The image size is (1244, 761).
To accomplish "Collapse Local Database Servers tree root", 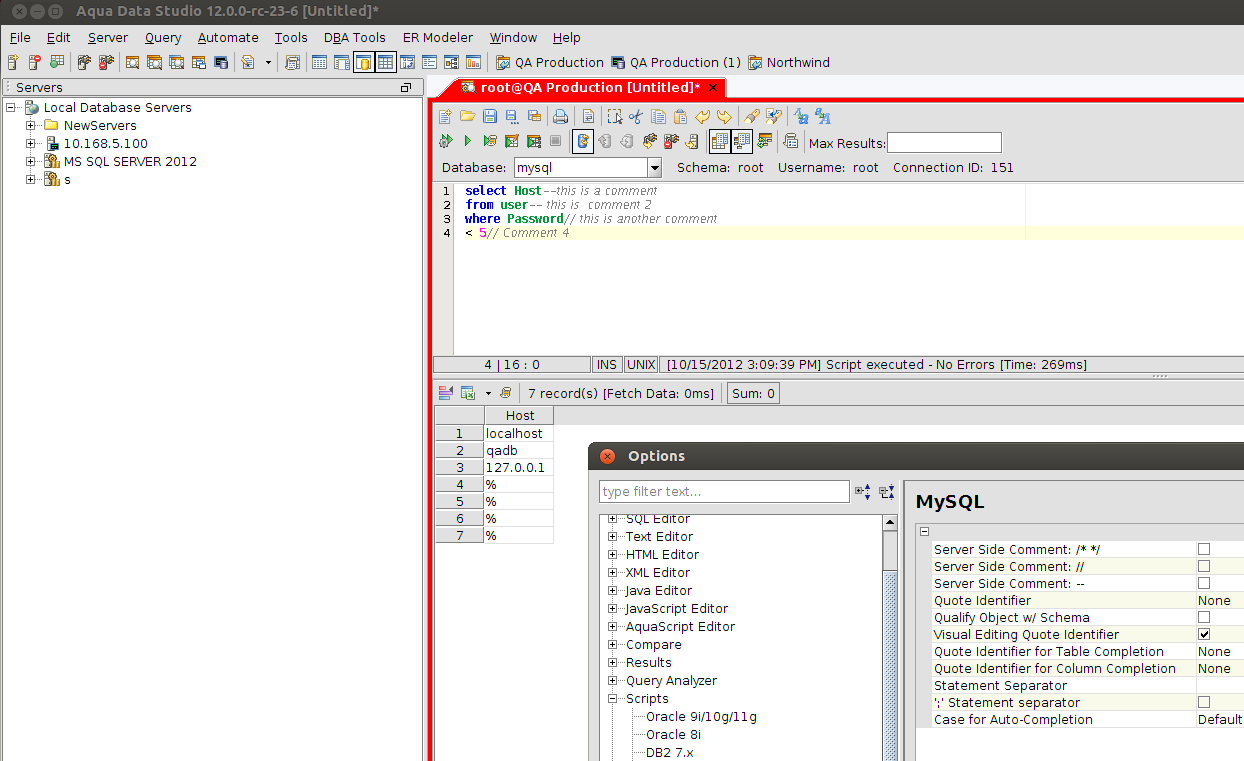I will point(11,107).
